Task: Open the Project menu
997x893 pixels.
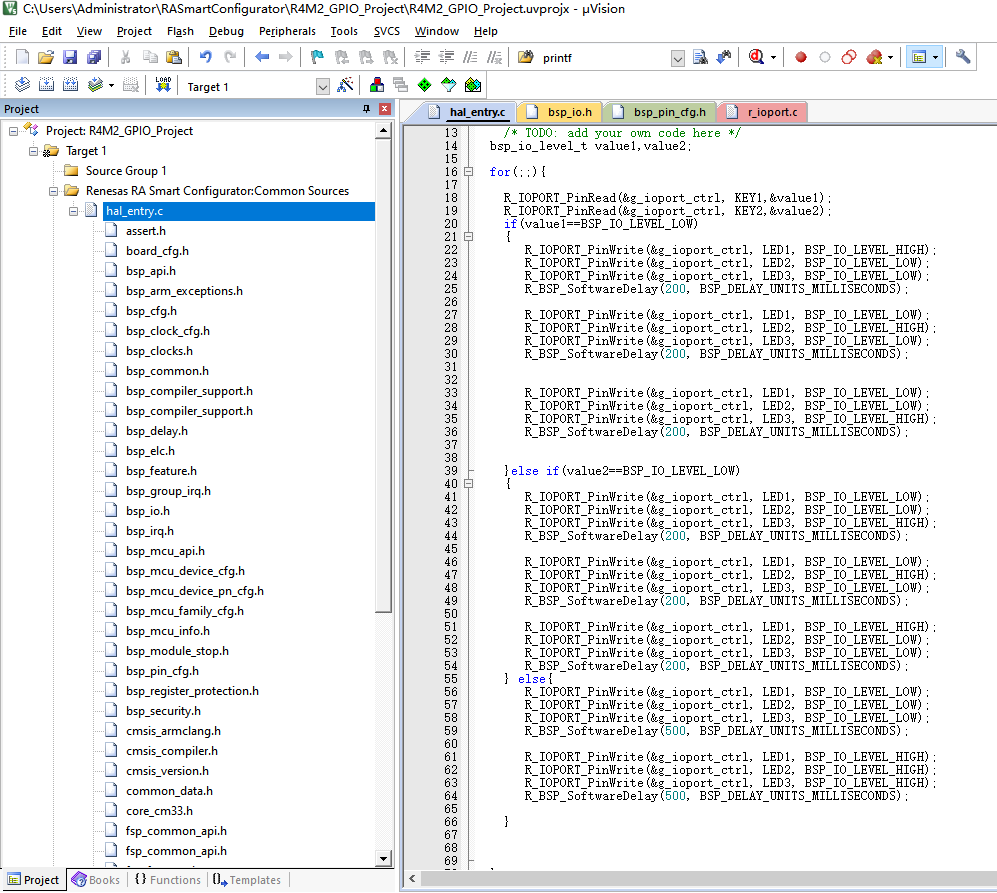Action: point(134,31)
